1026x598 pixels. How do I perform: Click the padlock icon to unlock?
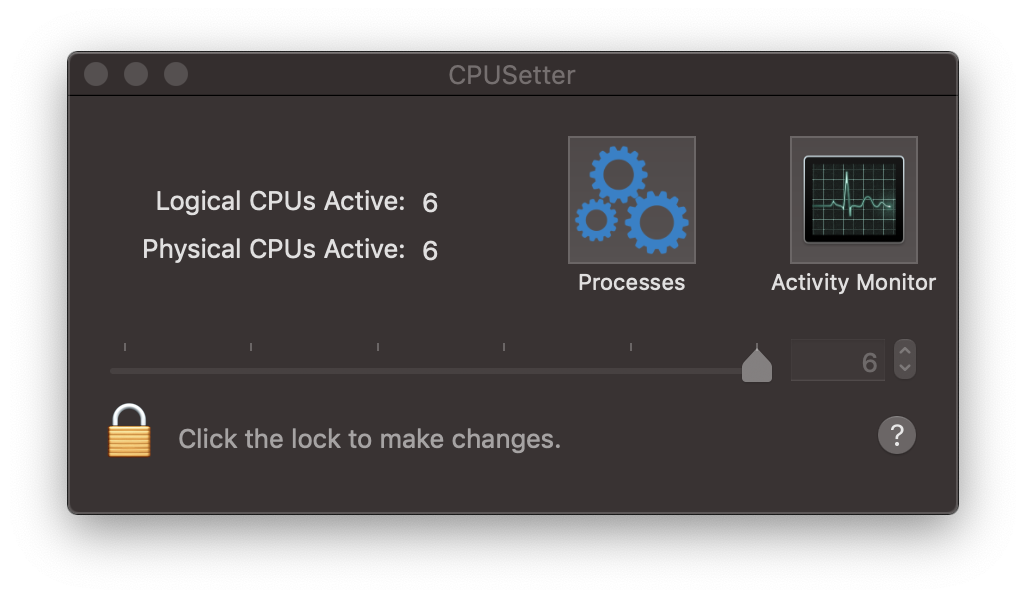[x=129, y=431]
